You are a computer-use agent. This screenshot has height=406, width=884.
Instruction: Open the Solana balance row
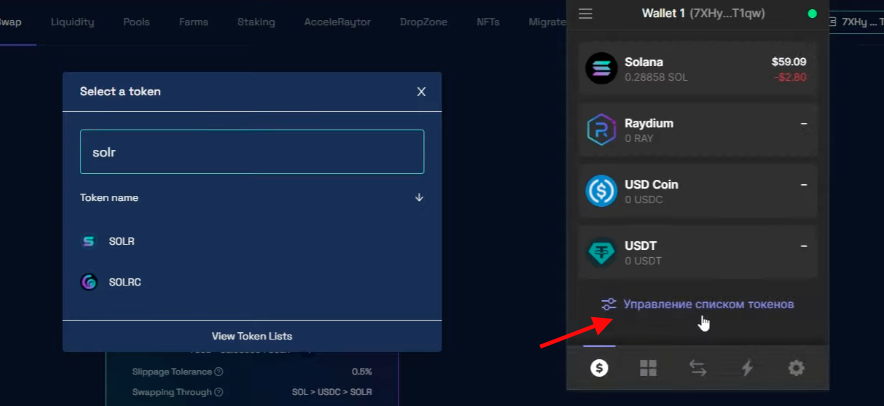698,69
